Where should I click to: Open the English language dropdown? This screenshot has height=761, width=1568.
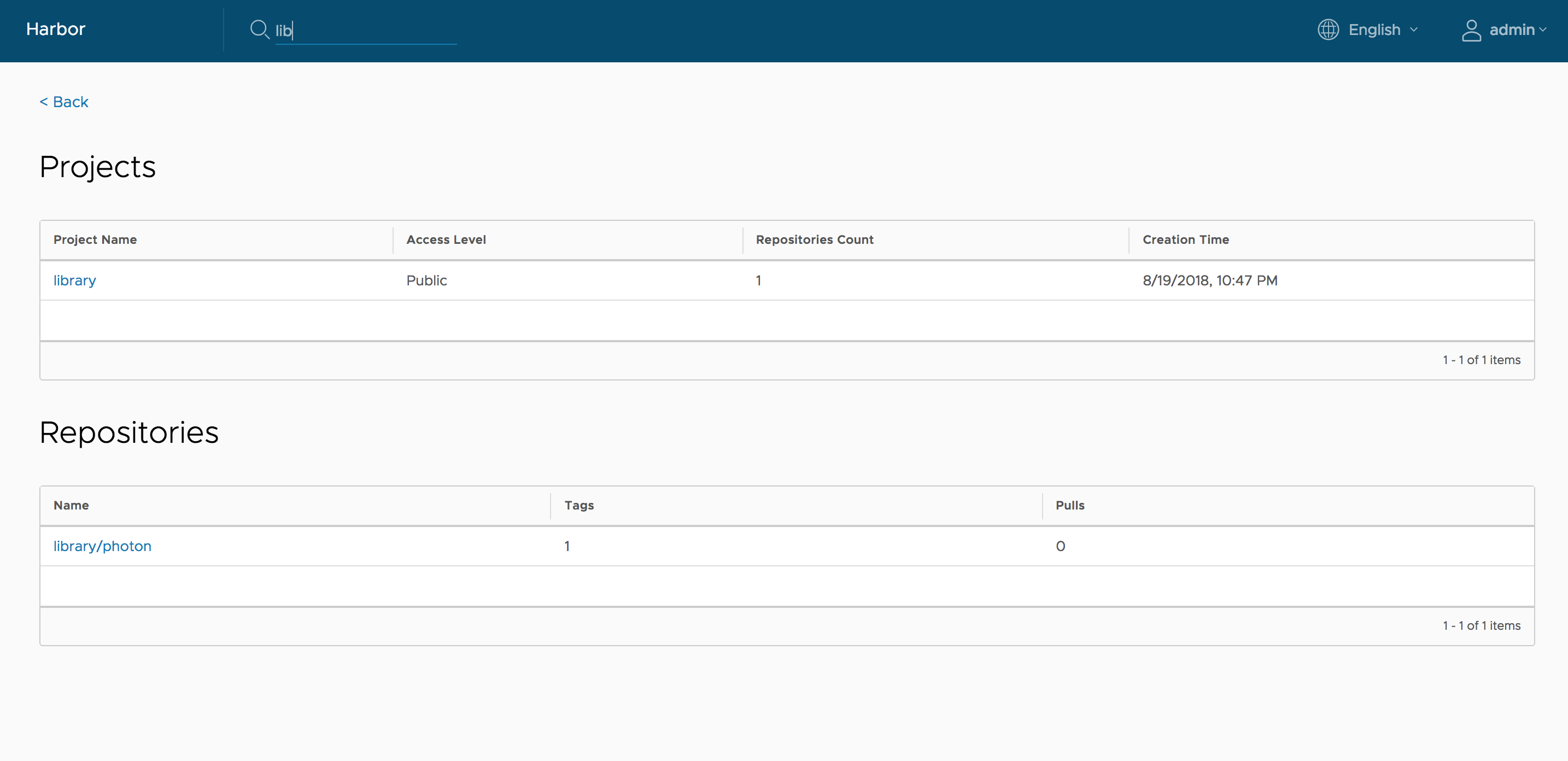[1375, 29]
